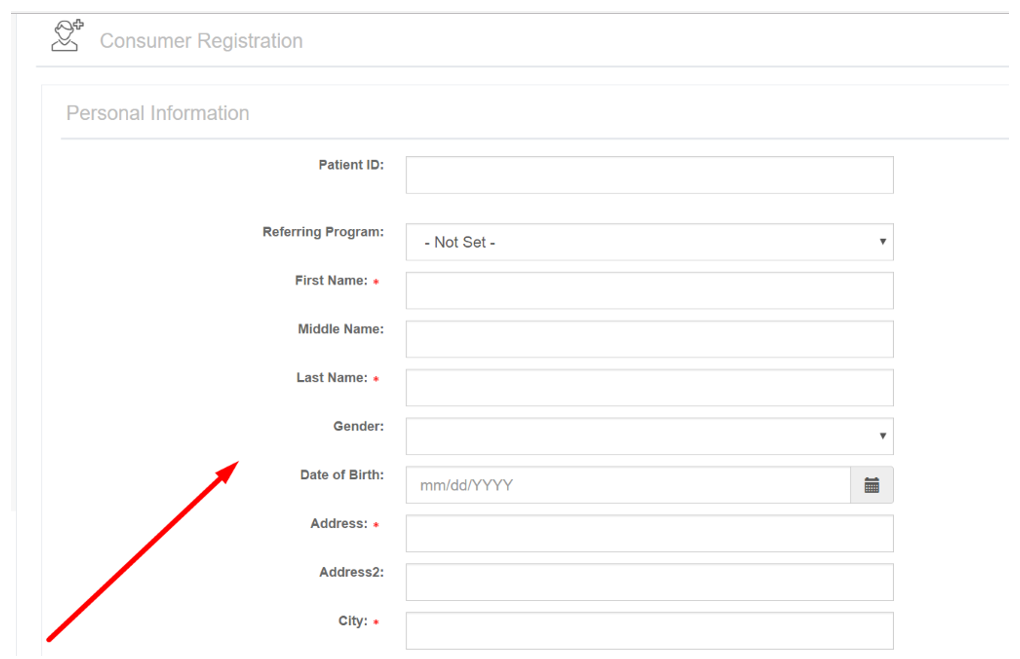Expand the Referring Program dropdown

[649, 242]
